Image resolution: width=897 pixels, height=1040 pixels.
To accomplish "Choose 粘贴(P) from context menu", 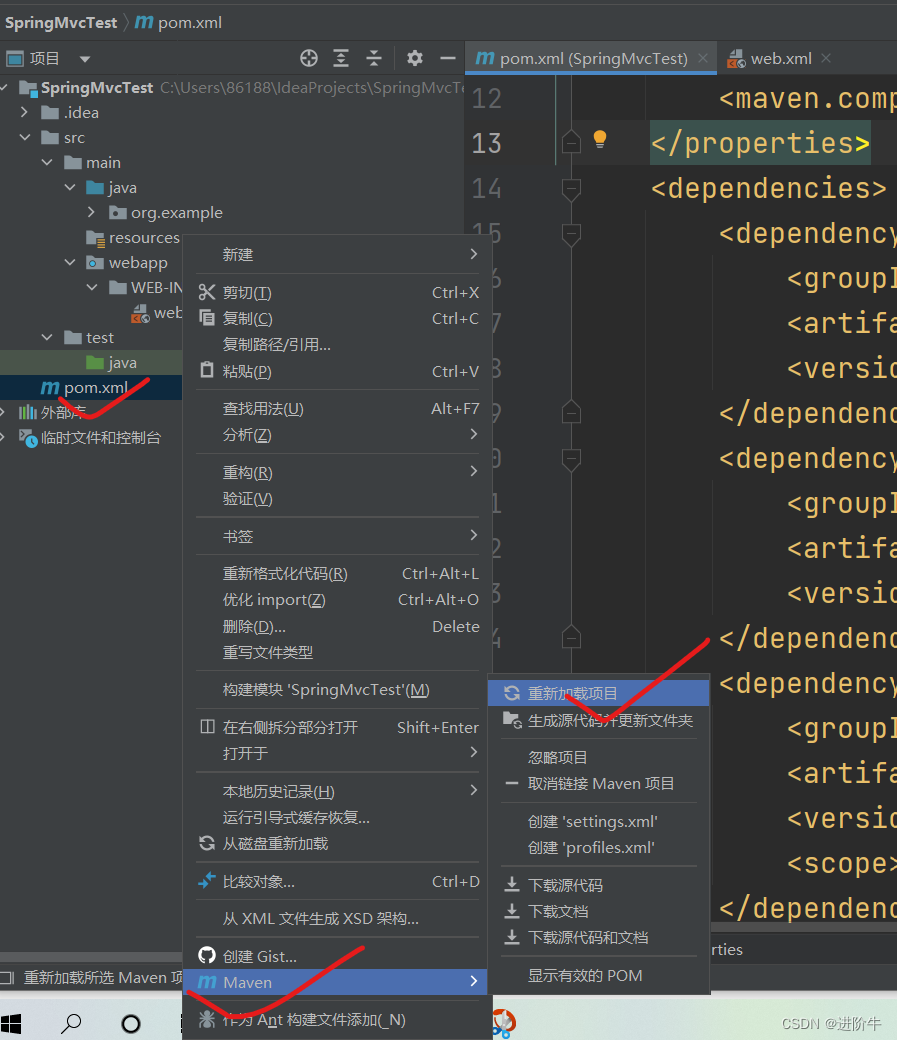I will tap(338, 371).
